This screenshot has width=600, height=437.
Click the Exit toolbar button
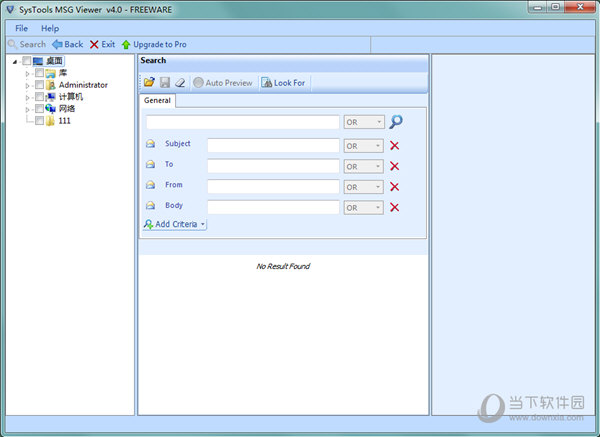[102, 44]
